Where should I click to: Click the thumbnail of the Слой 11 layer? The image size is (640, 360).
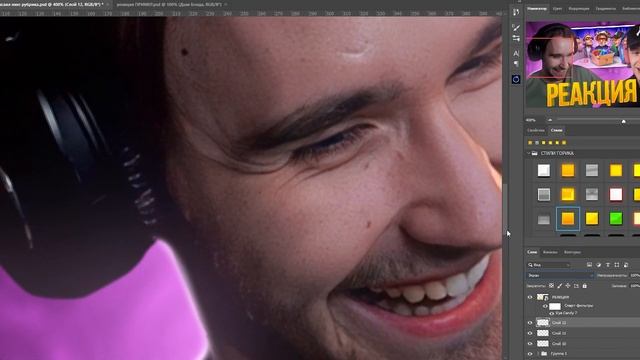(x=542, y=333)
